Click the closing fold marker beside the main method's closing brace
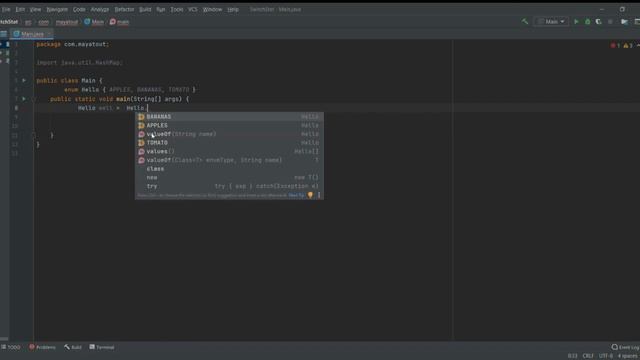The height and width of the screenshot is (360, 640). coord(34,135)
